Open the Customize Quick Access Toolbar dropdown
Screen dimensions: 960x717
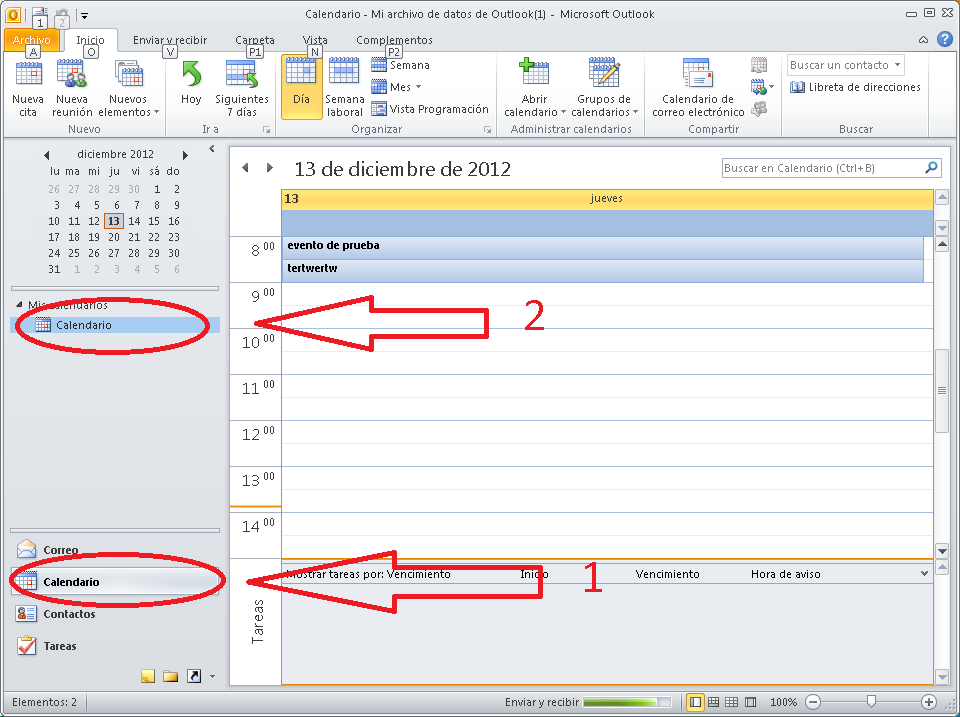pyautogui.click(x=85, y=15)
